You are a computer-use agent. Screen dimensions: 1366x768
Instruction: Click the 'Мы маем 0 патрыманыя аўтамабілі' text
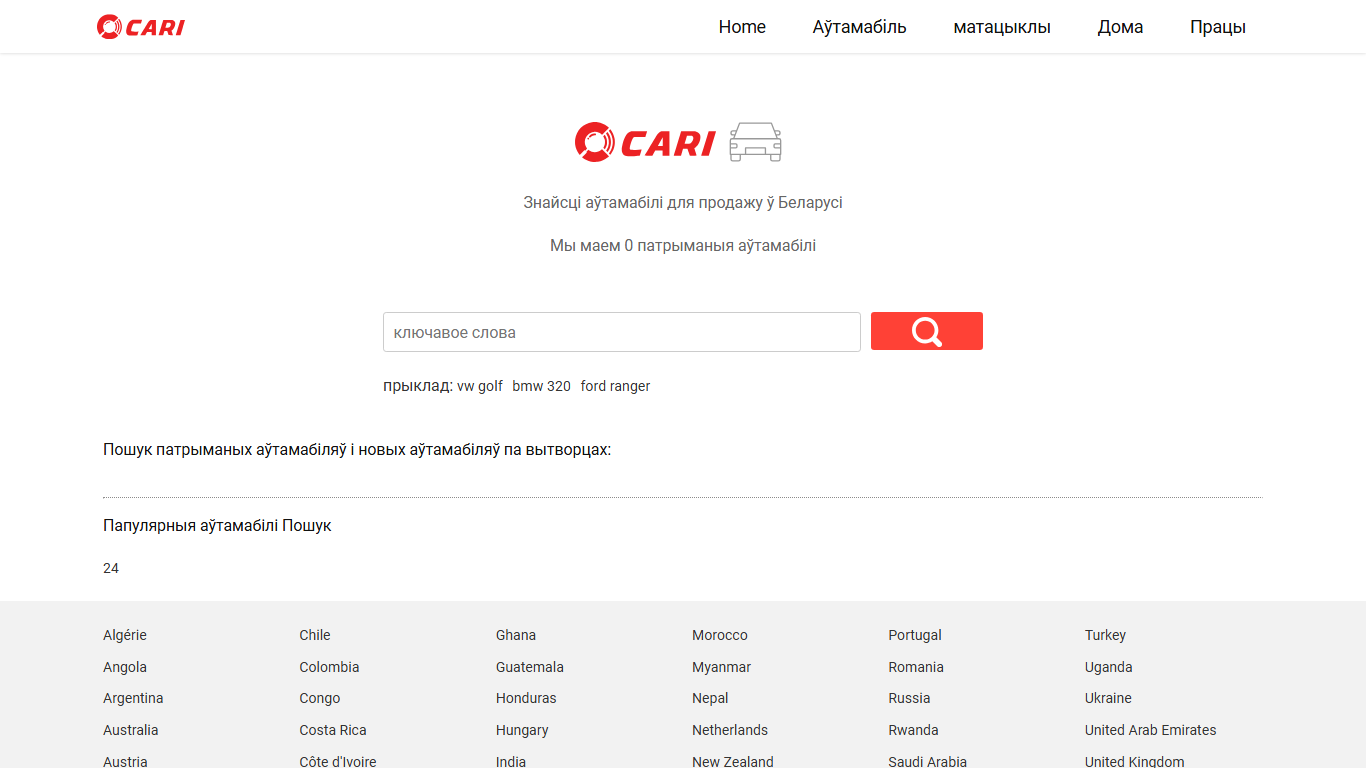[683, 245]
